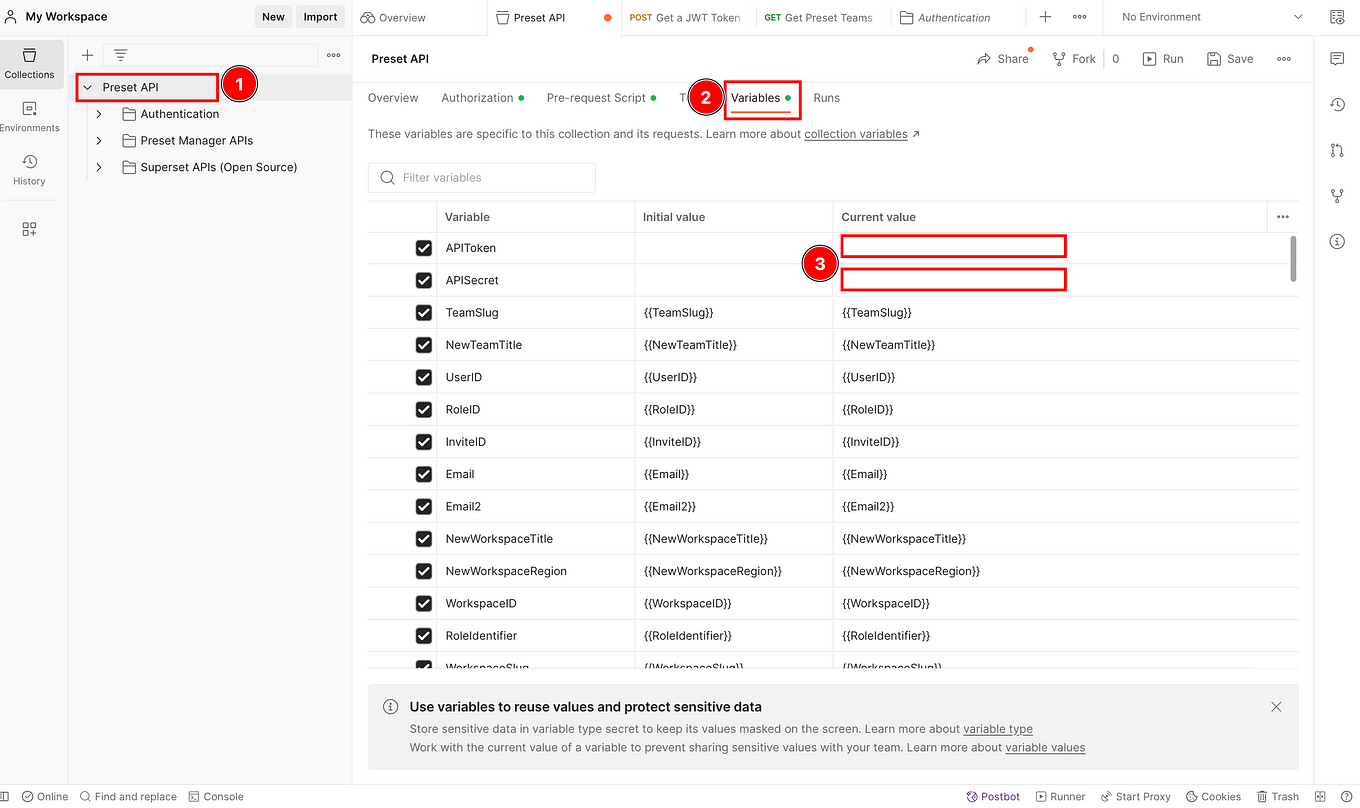This screenshot has height=808, width=1360.
Task: Open the Collection Runner from the status bar
Action: tap(1060, 796)
